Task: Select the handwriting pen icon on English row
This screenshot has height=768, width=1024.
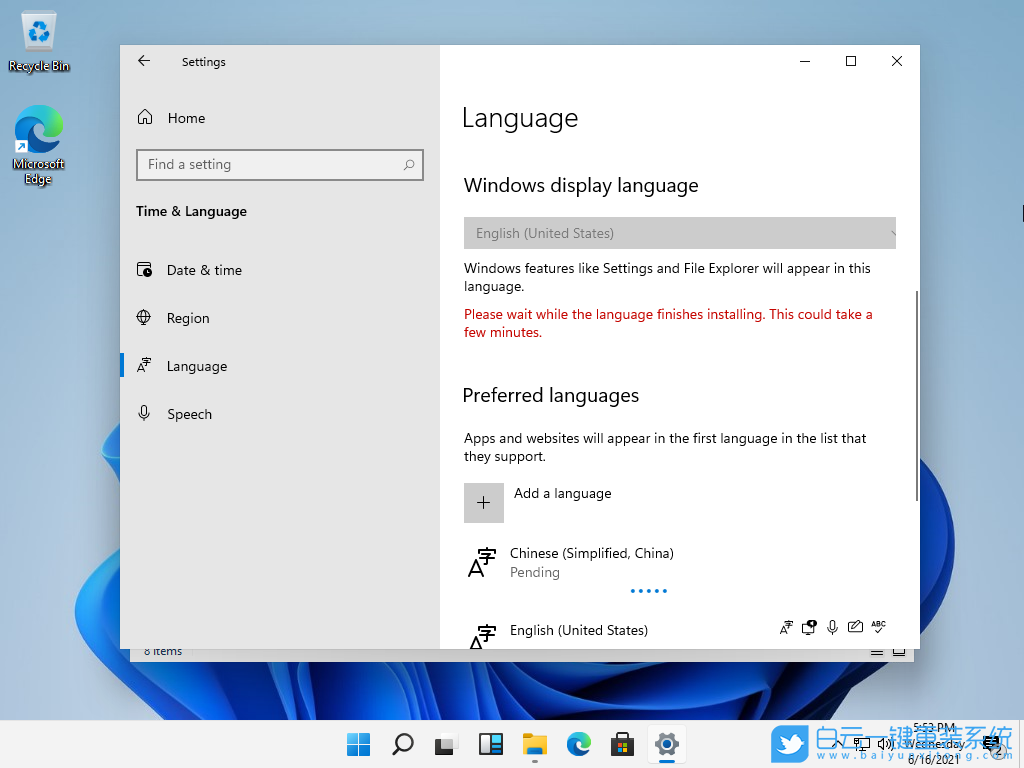Action: pos(855,627)
